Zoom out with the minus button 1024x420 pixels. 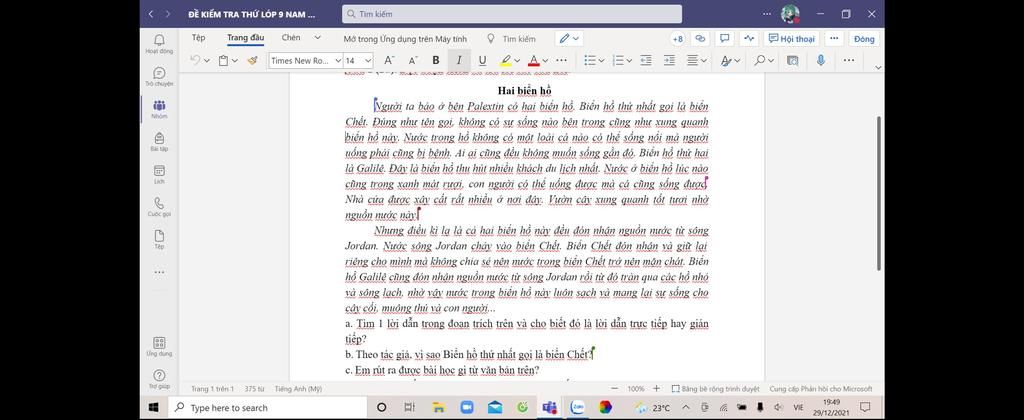[x=614, y=388]
